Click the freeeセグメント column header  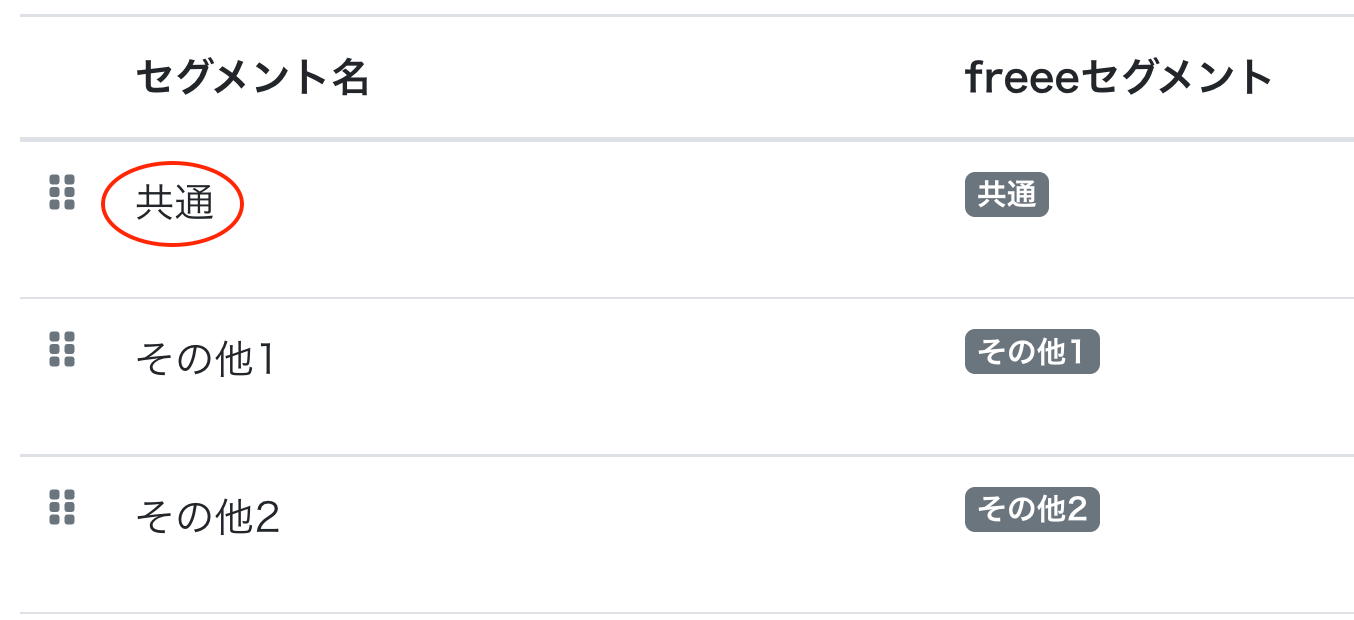coord(1118,77)
